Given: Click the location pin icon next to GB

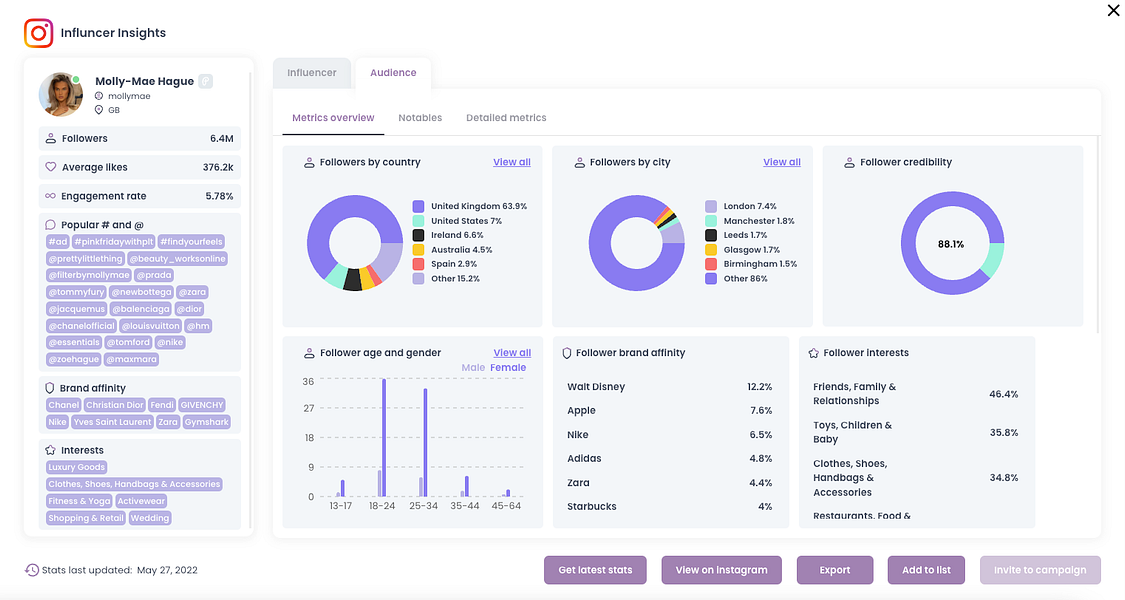Looking at the screenshot, I should [99, 110].
